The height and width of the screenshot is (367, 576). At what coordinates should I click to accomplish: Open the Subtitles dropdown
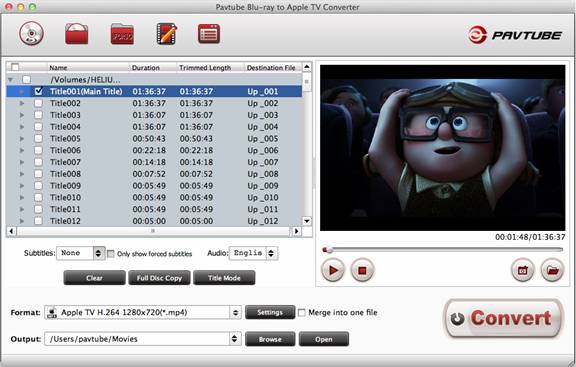pyautogui.click(x=81, y=253)
